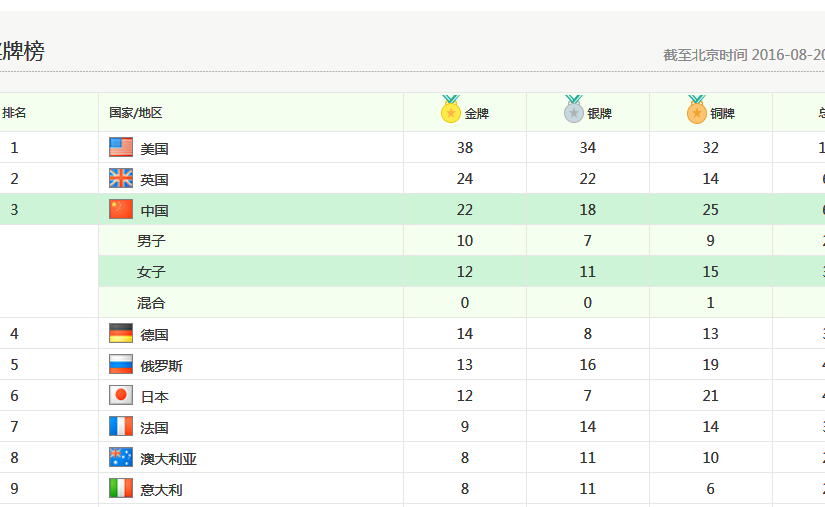Screen dimensions: 825x507
Task: Select the 混合 sub-row under China
Action: click(x=151, y=303)
